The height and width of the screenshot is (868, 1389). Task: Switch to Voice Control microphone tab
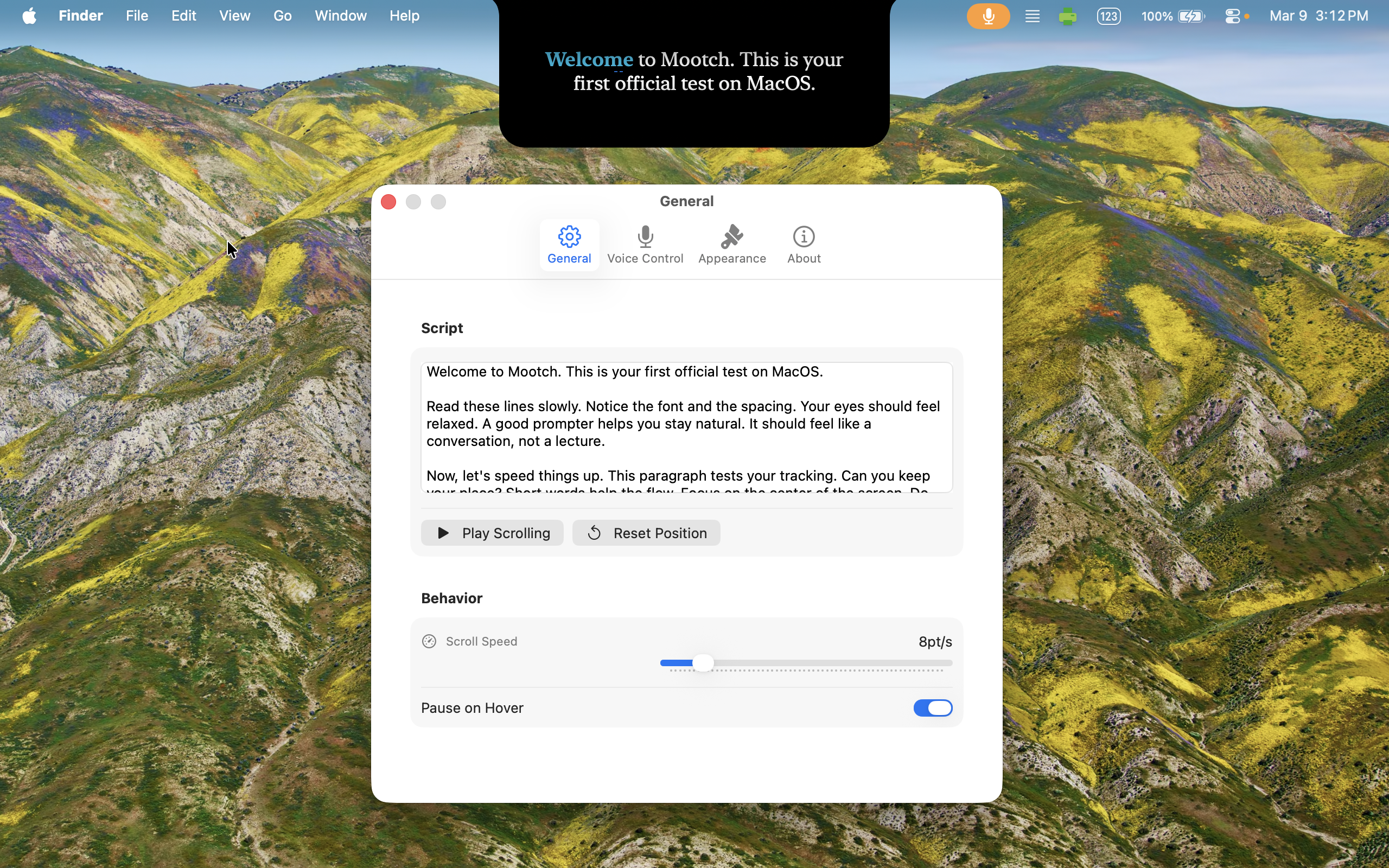coord(645,245)
